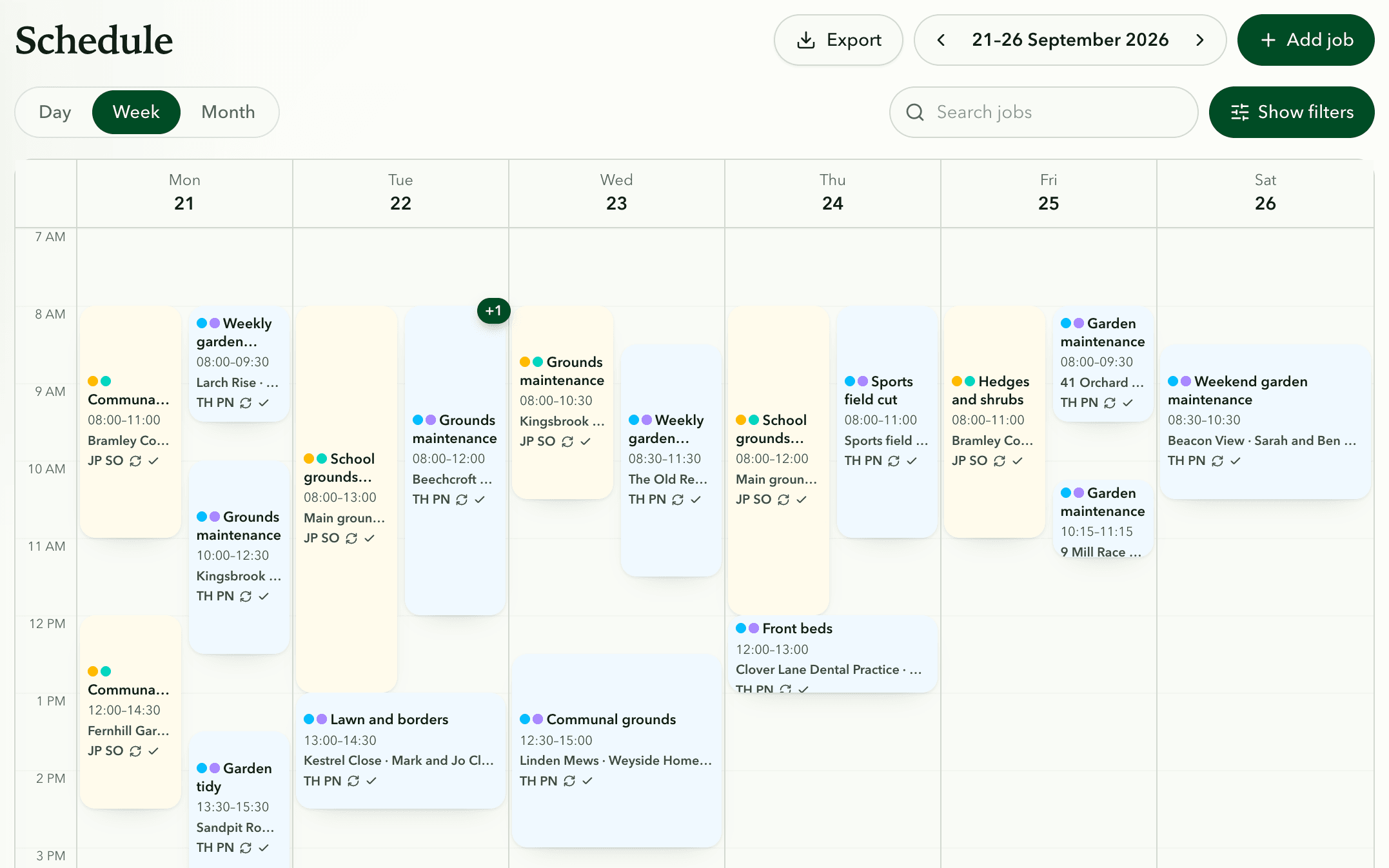
Task: Open the Show filters panel
Action: (1292, 112)
